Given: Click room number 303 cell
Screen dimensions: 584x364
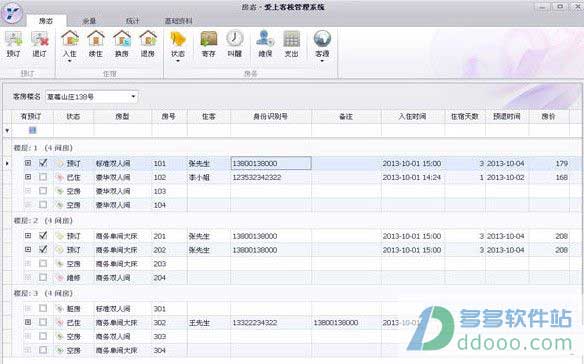Looking at the screenshot, I should point(169,336).
